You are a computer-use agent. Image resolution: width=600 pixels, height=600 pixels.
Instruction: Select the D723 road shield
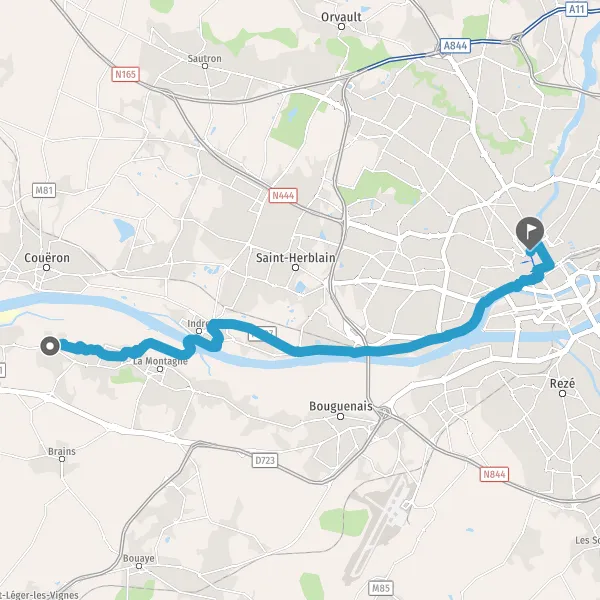(x=265, y=460)
